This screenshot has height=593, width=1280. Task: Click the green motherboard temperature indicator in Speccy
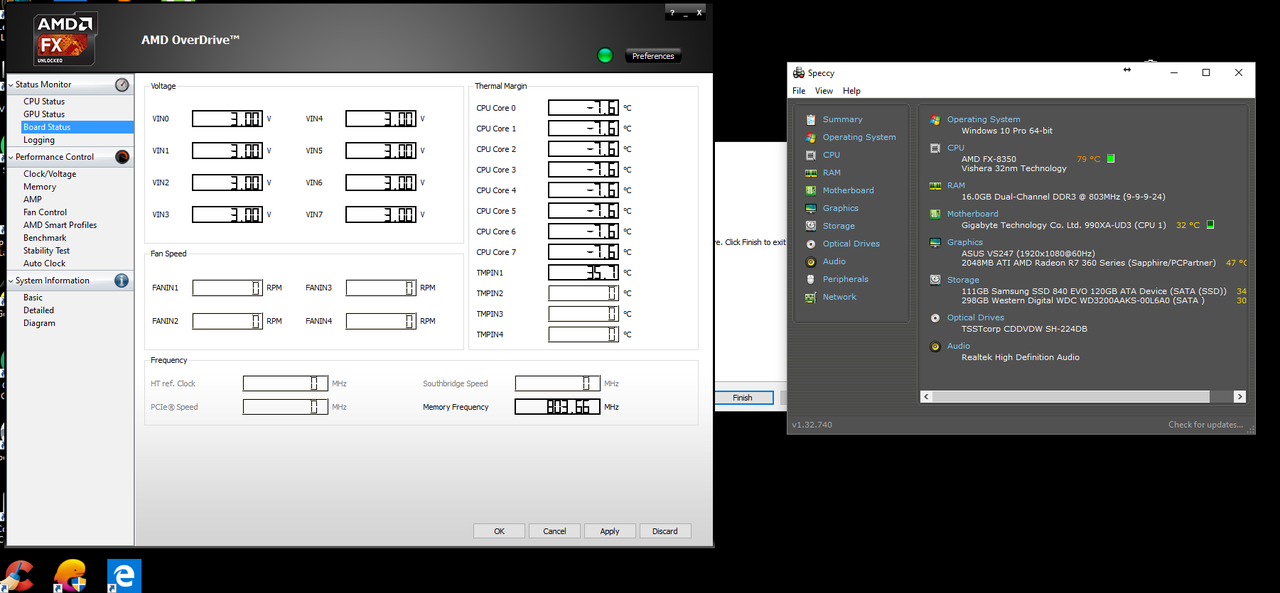click(1211, 225)
